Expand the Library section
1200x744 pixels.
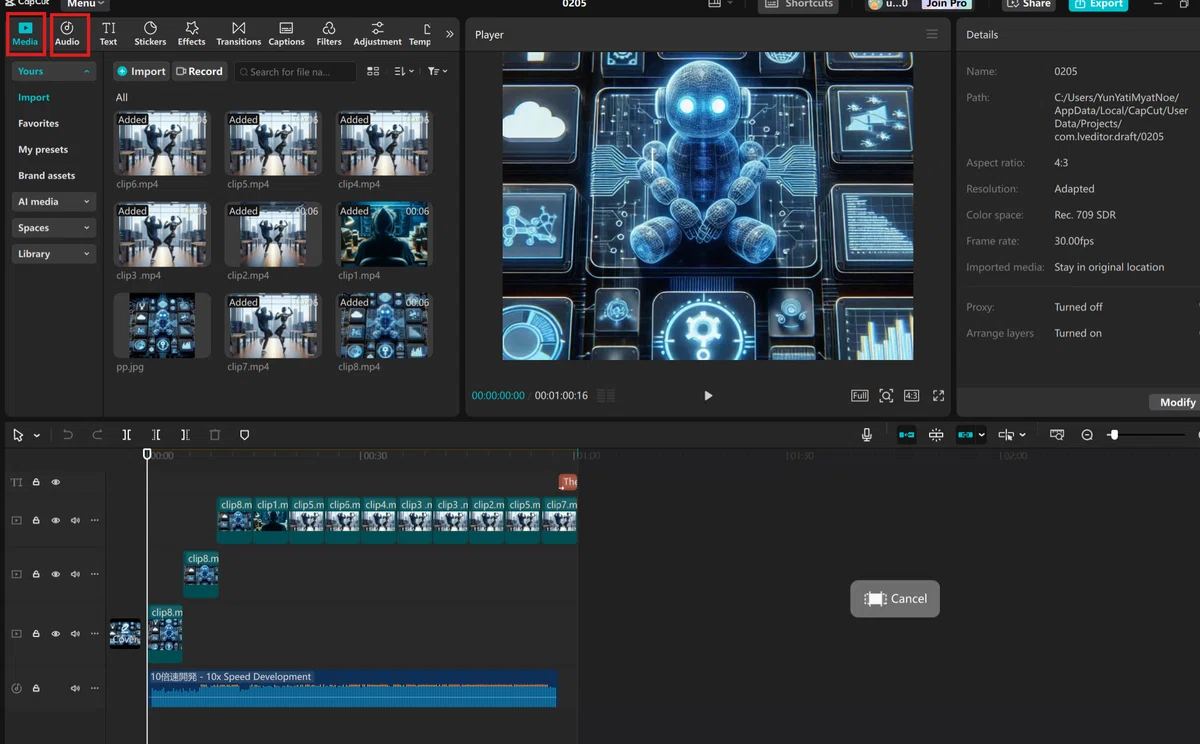[54, 254]
